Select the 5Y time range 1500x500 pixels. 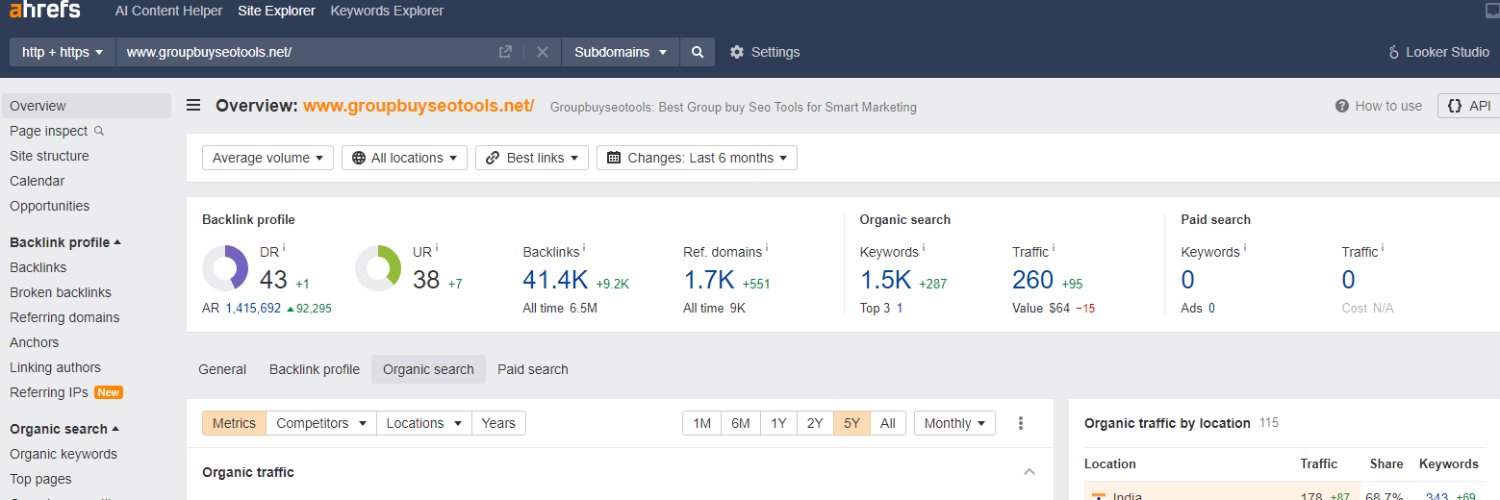[x=852, y=423]
